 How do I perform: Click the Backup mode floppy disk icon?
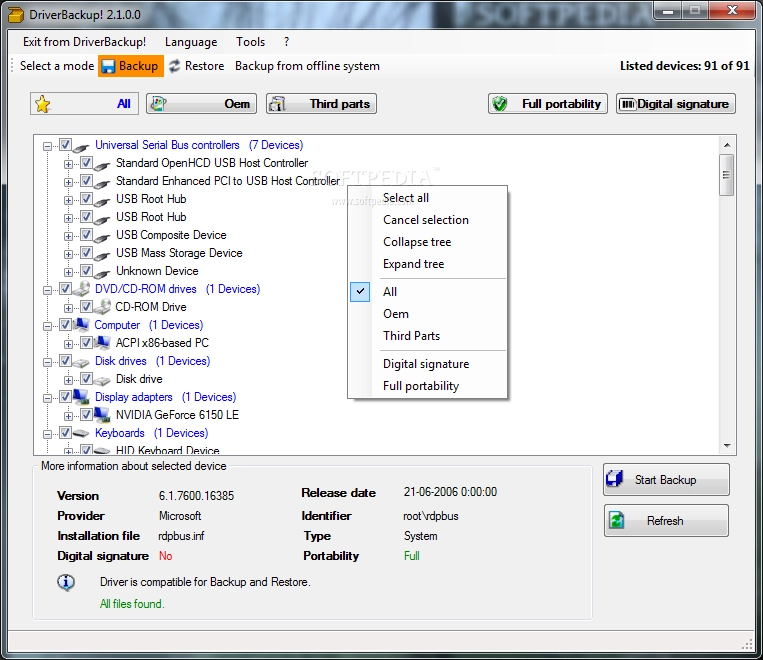click(108, 66)
